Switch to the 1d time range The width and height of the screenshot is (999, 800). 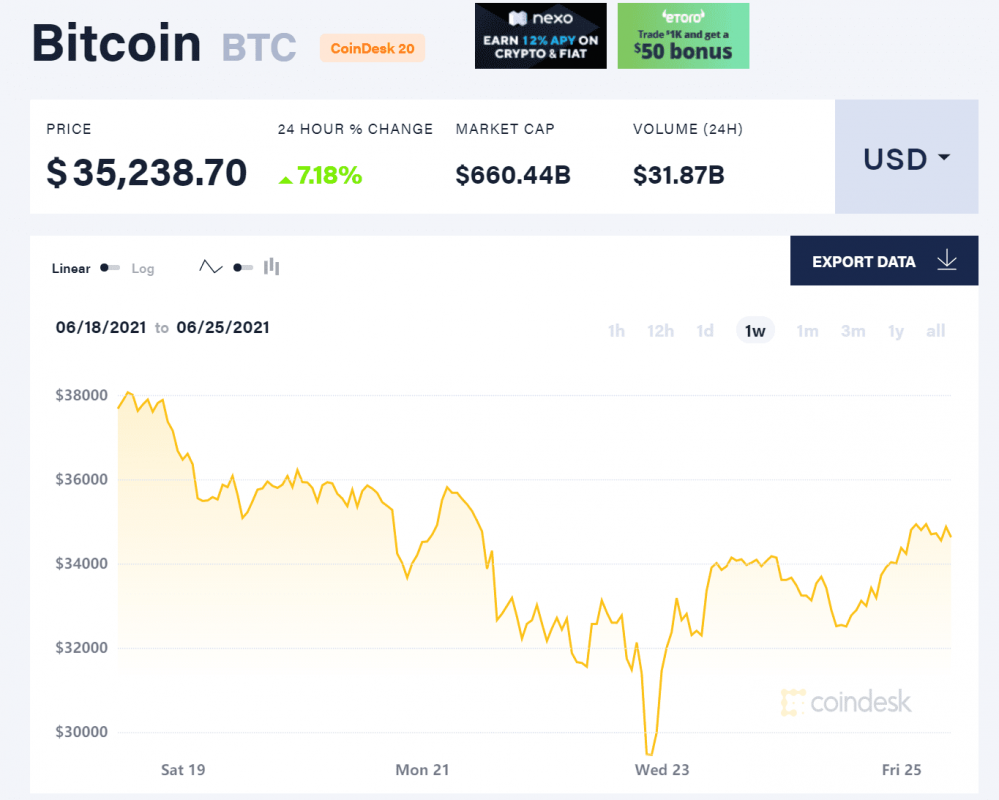click(705, 330)
